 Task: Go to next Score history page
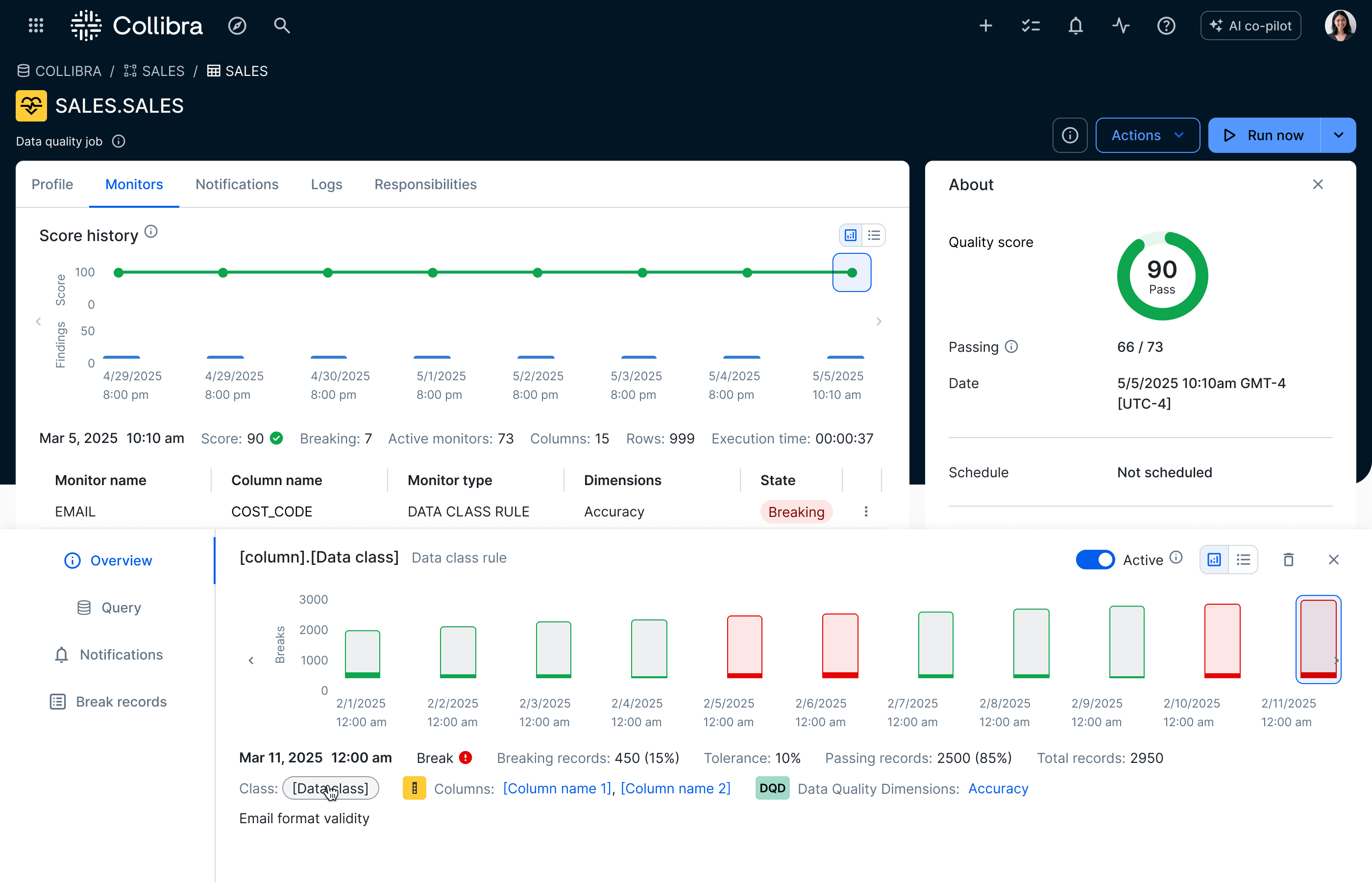pyautogui.click(x=879, y=321)
